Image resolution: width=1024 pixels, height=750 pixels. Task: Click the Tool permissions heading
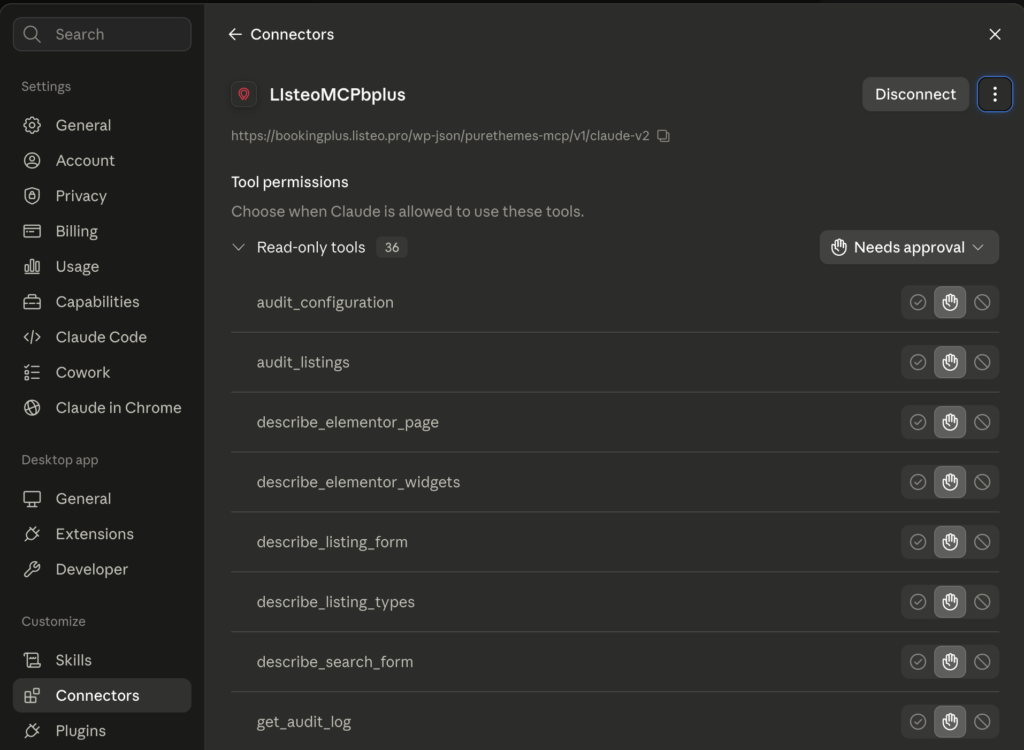tap(289, 182)
